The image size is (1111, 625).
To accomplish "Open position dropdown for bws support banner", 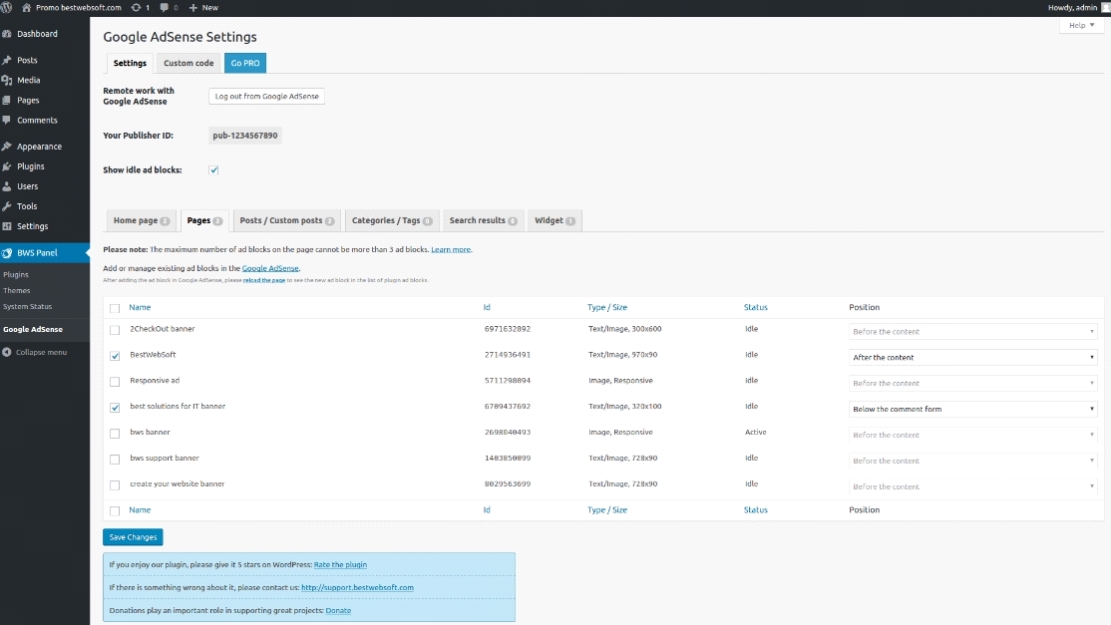I will [973, 461].
